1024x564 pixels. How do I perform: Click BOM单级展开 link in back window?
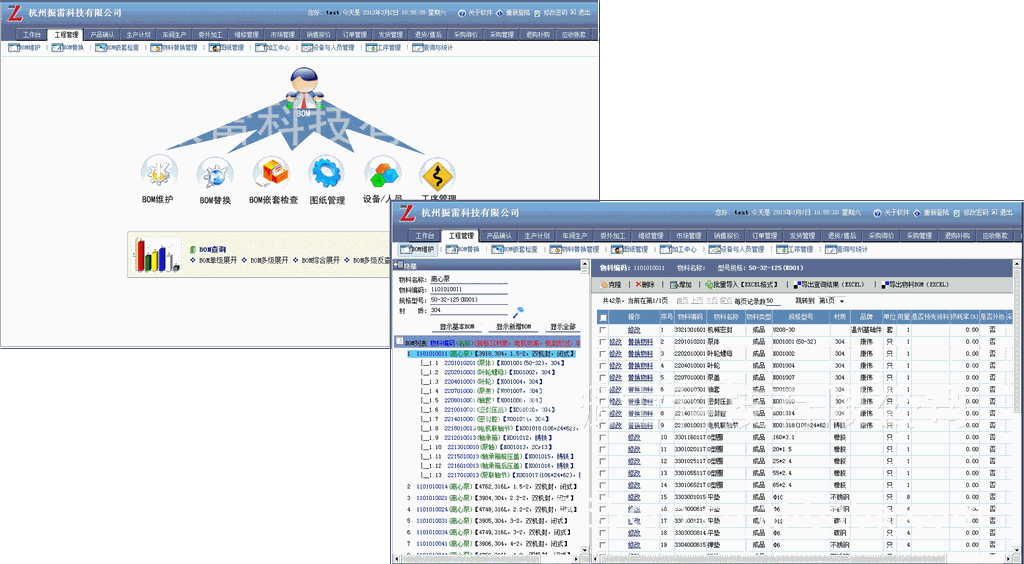tap(217, 260)
